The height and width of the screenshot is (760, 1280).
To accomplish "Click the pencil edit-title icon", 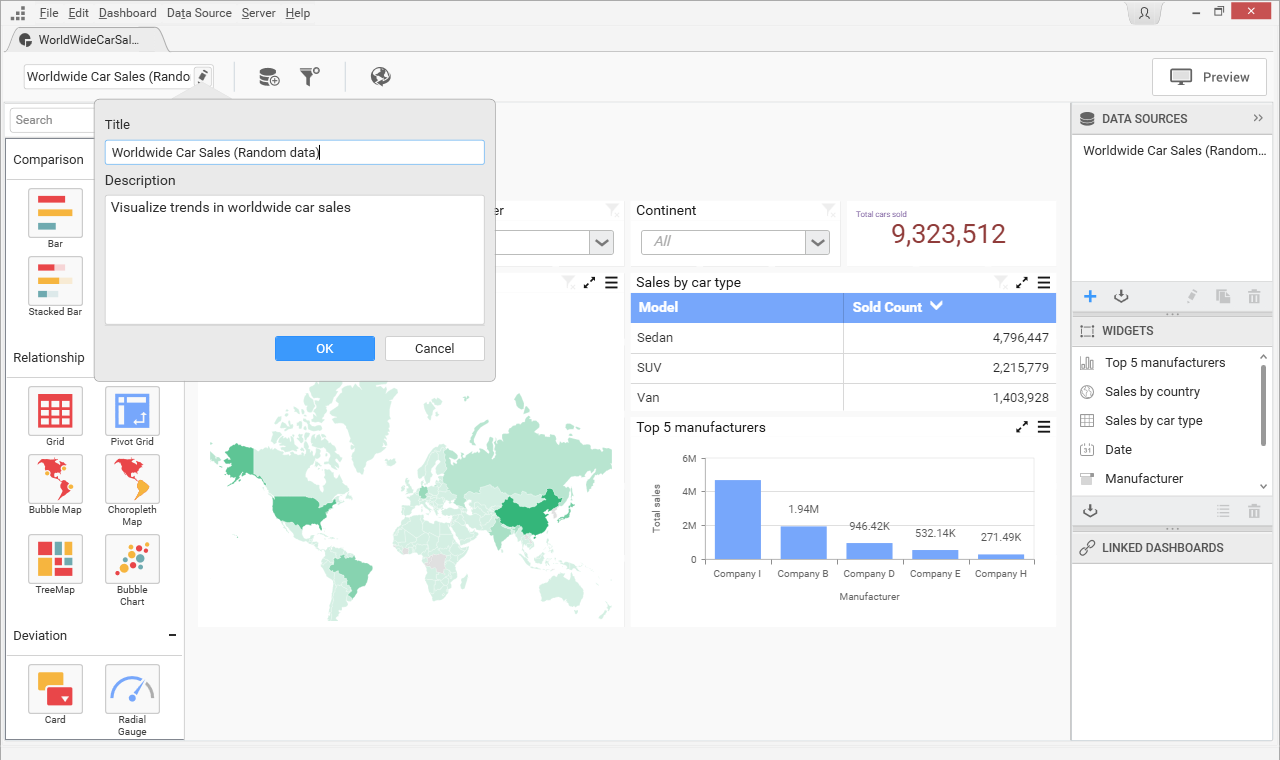I will point(202,76).
